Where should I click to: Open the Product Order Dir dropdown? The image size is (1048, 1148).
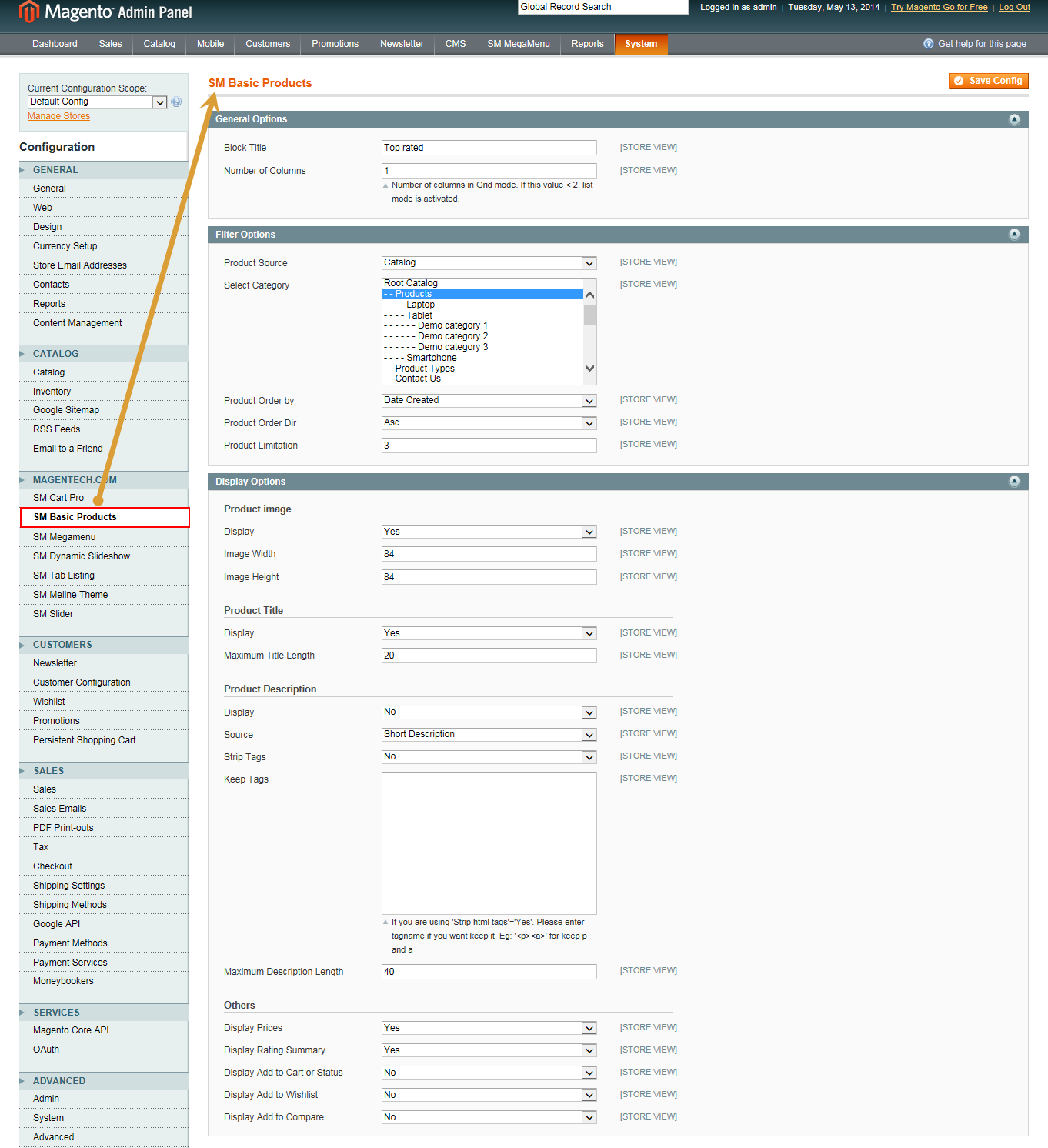(x=489, y=423)
